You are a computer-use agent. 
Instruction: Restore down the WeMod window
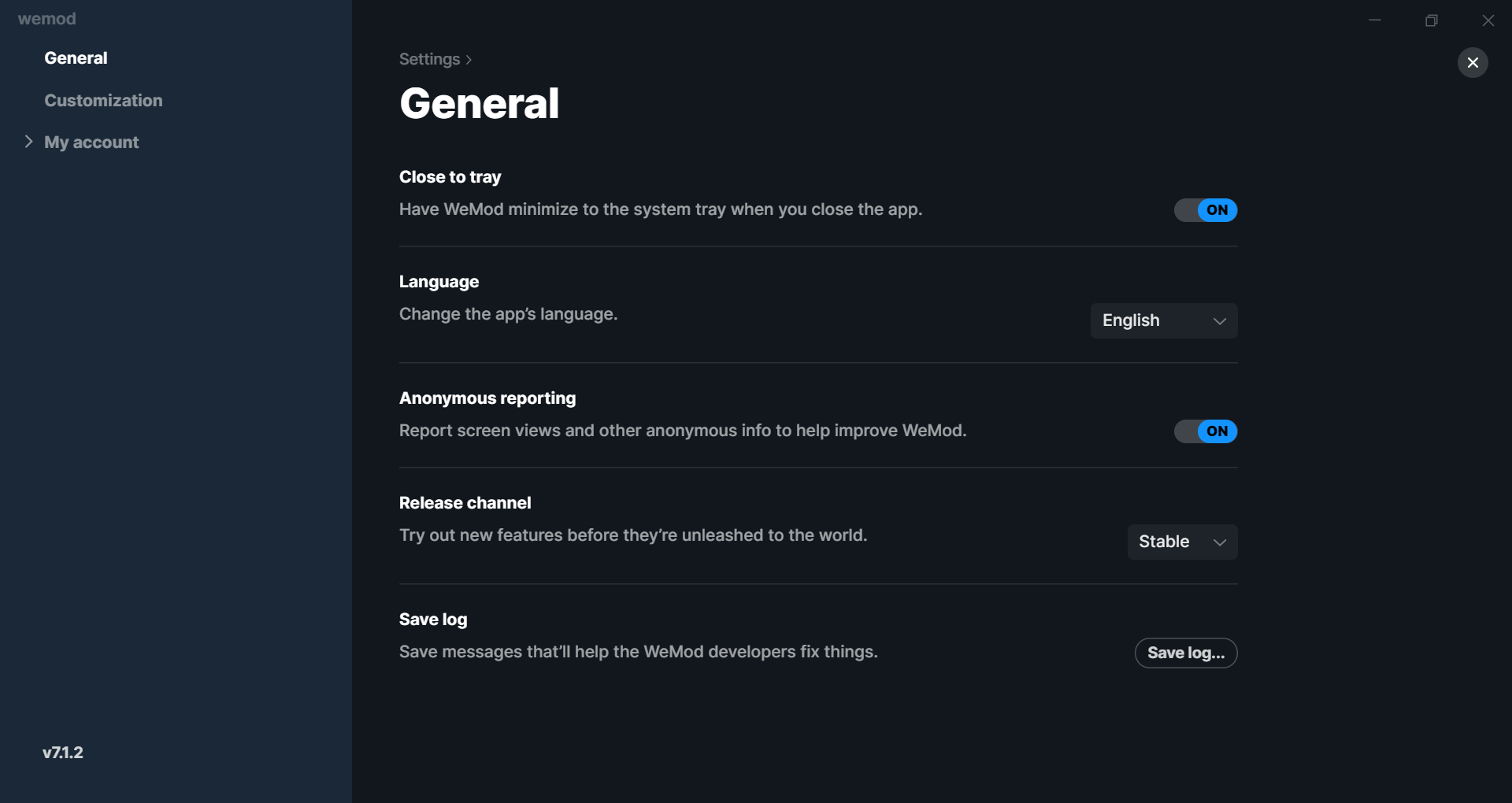point(1432,20)
